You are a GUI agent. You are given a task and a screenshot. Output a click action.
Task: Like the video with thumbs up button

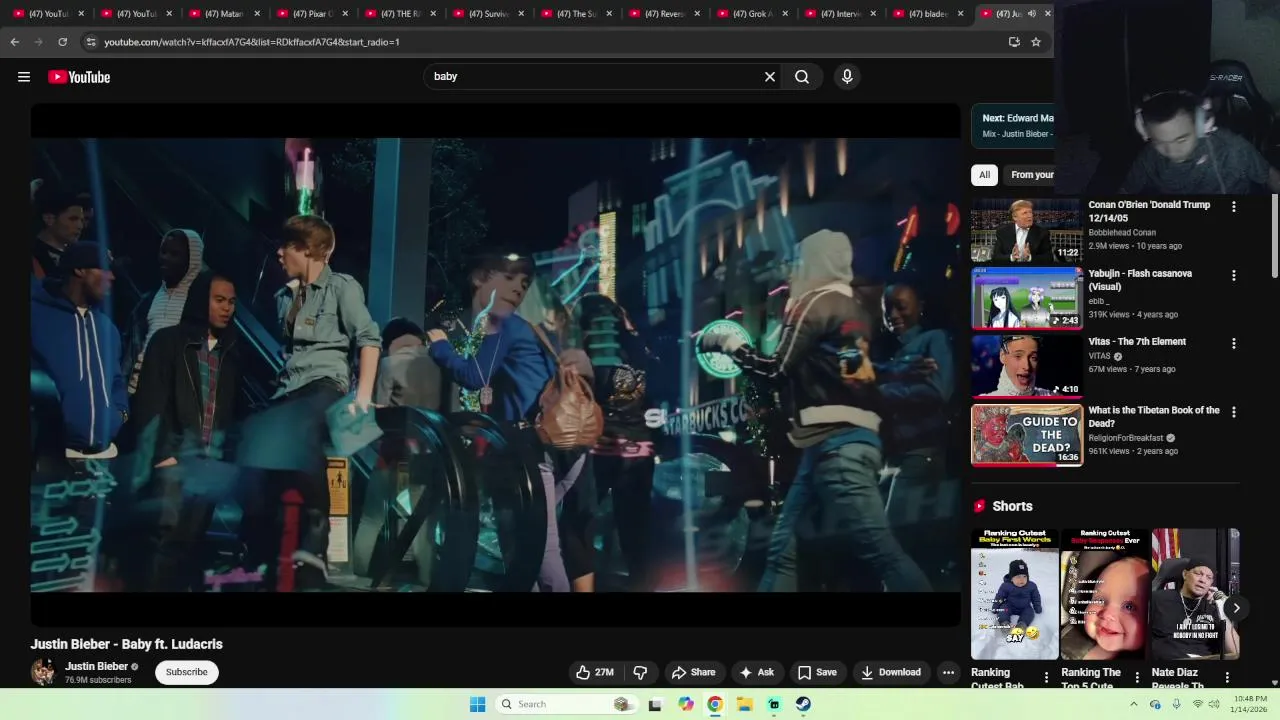click(593, 672)
